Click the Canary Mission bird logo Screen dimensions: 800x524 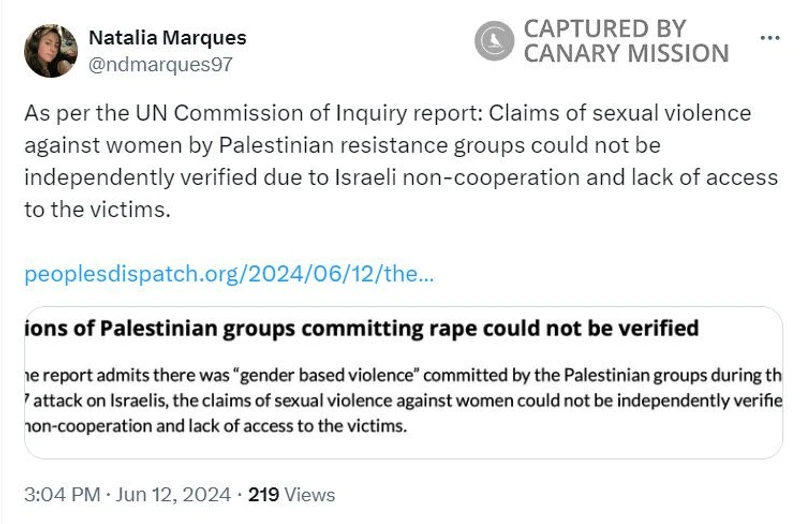(494, 41)
